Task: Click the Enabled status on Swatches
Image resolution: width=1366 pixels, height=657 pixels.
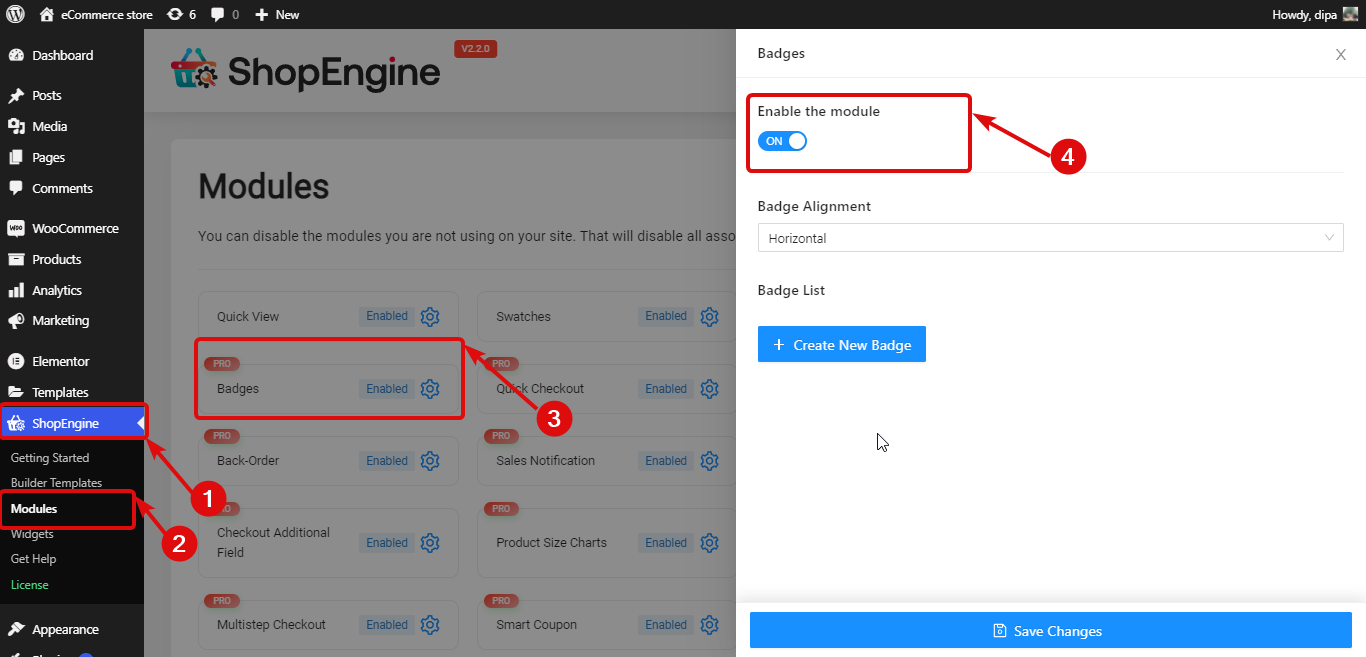Action: 666,316
